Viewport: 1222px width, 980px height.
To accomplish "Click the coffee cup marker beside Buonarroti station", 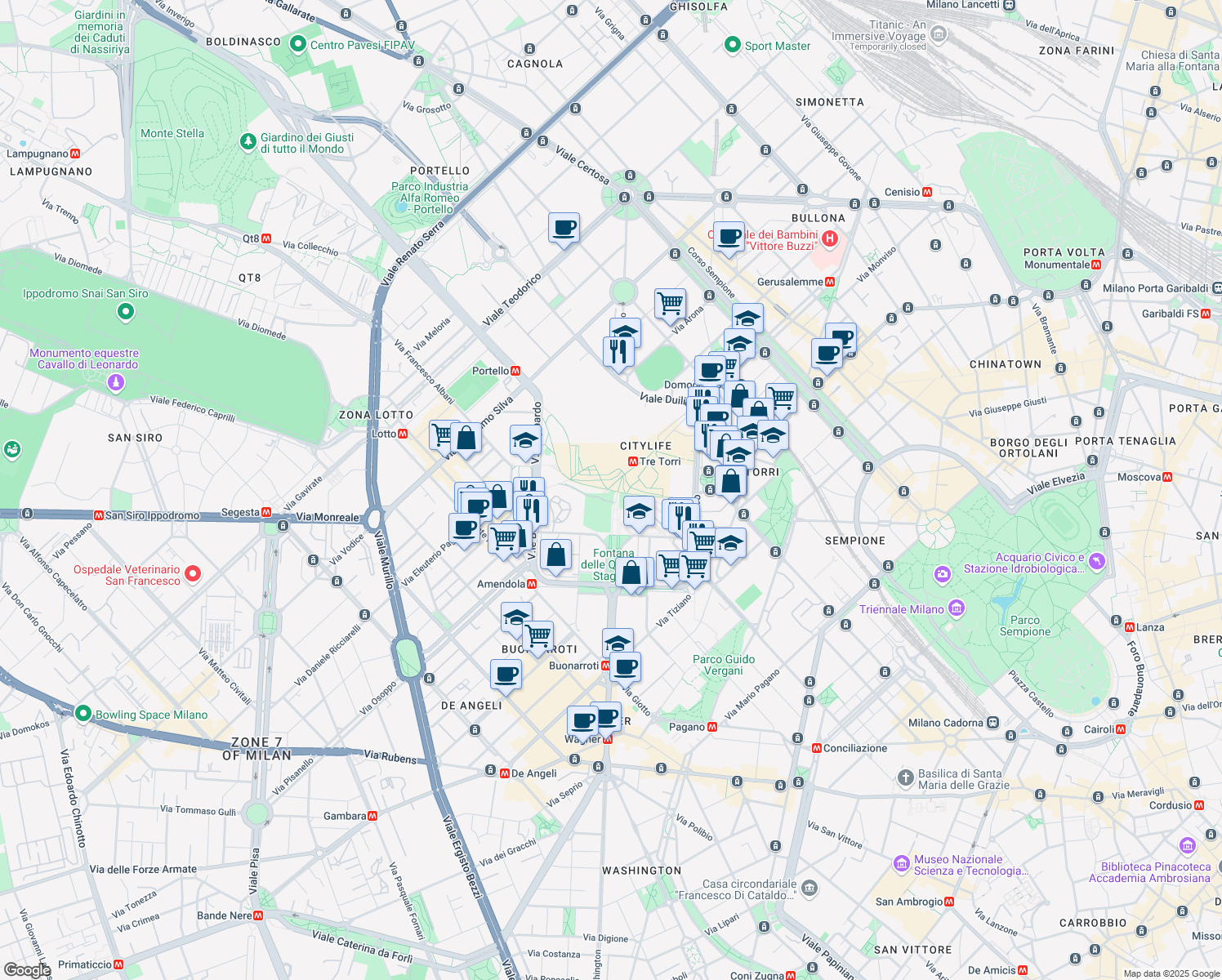I will coord(625,667).
